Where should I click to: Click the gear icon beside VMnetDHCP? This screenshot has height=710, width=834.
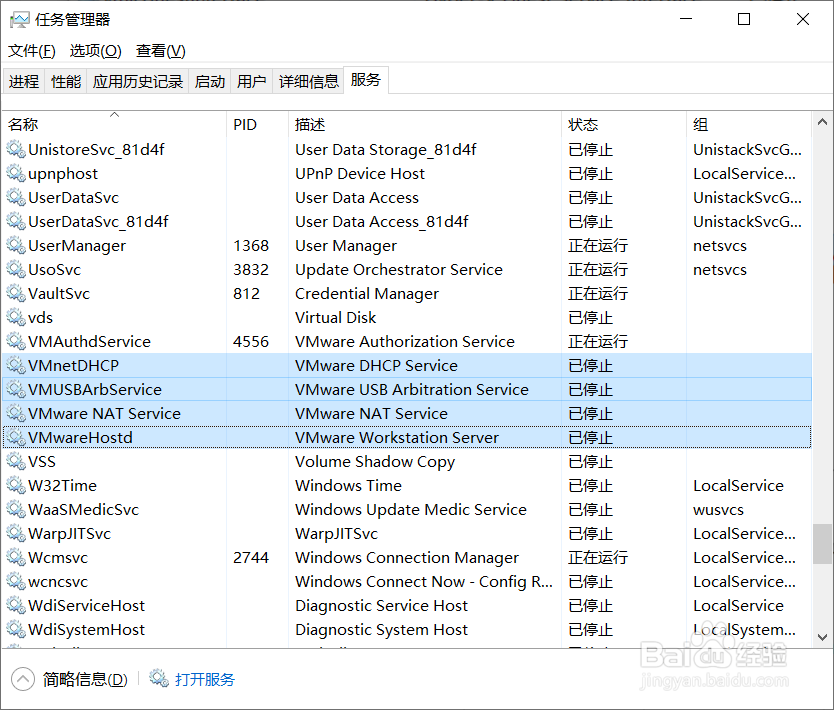tap(16, 366)
